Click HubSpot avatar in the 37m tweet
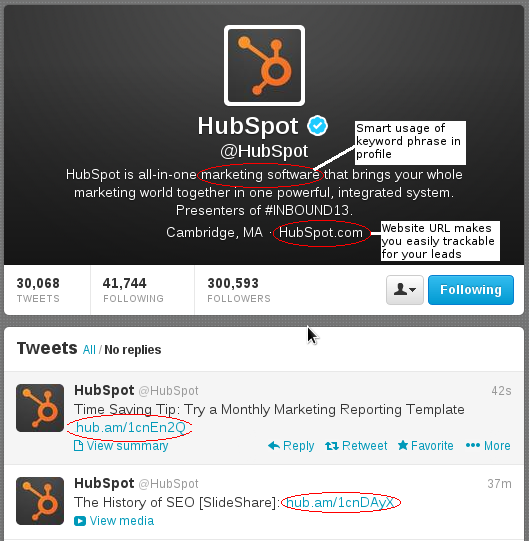Viewport: 529px width, 541px height. point(40,501)
